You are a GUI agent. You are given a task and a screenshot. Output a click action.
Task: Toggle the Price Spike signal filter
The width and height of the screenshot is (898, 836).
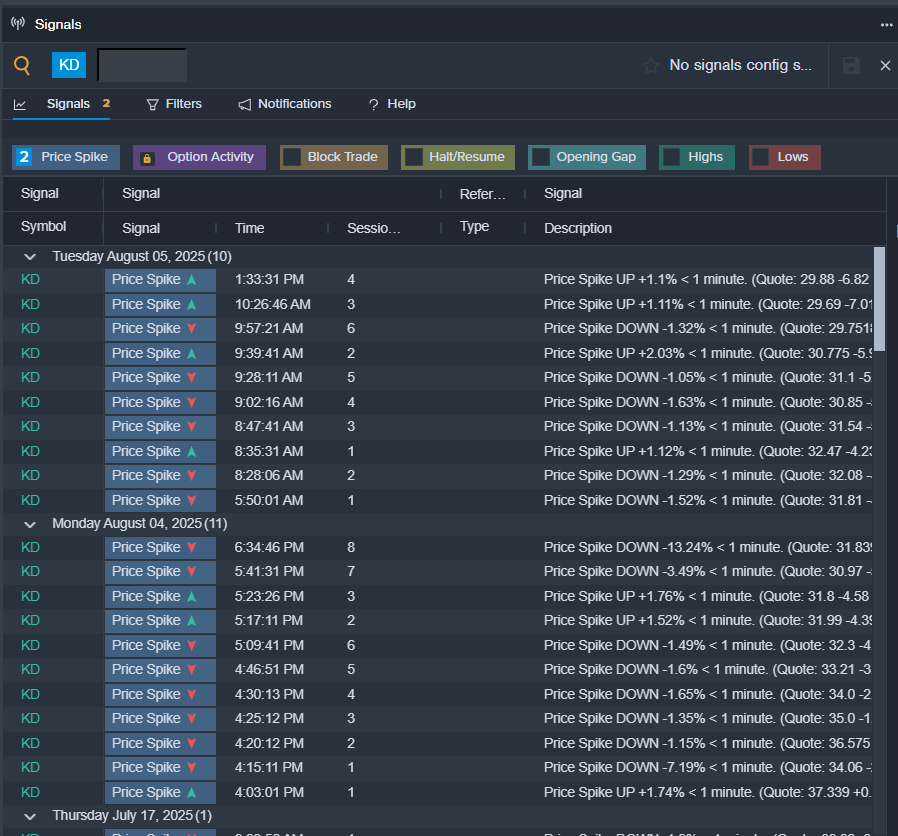66,157
